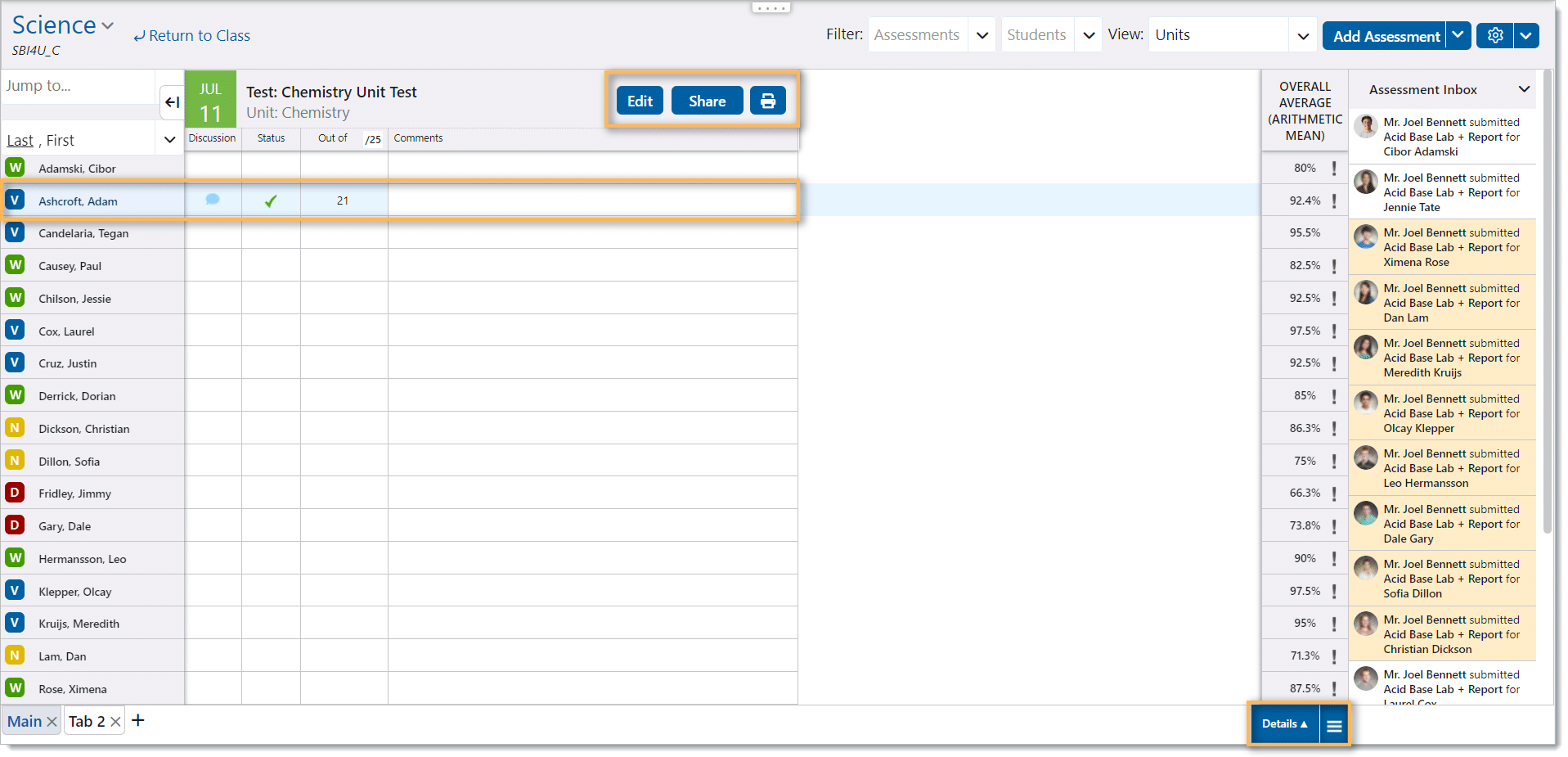
Task: Expand the Assessments filter dropdown
Action: click(982, 35)
